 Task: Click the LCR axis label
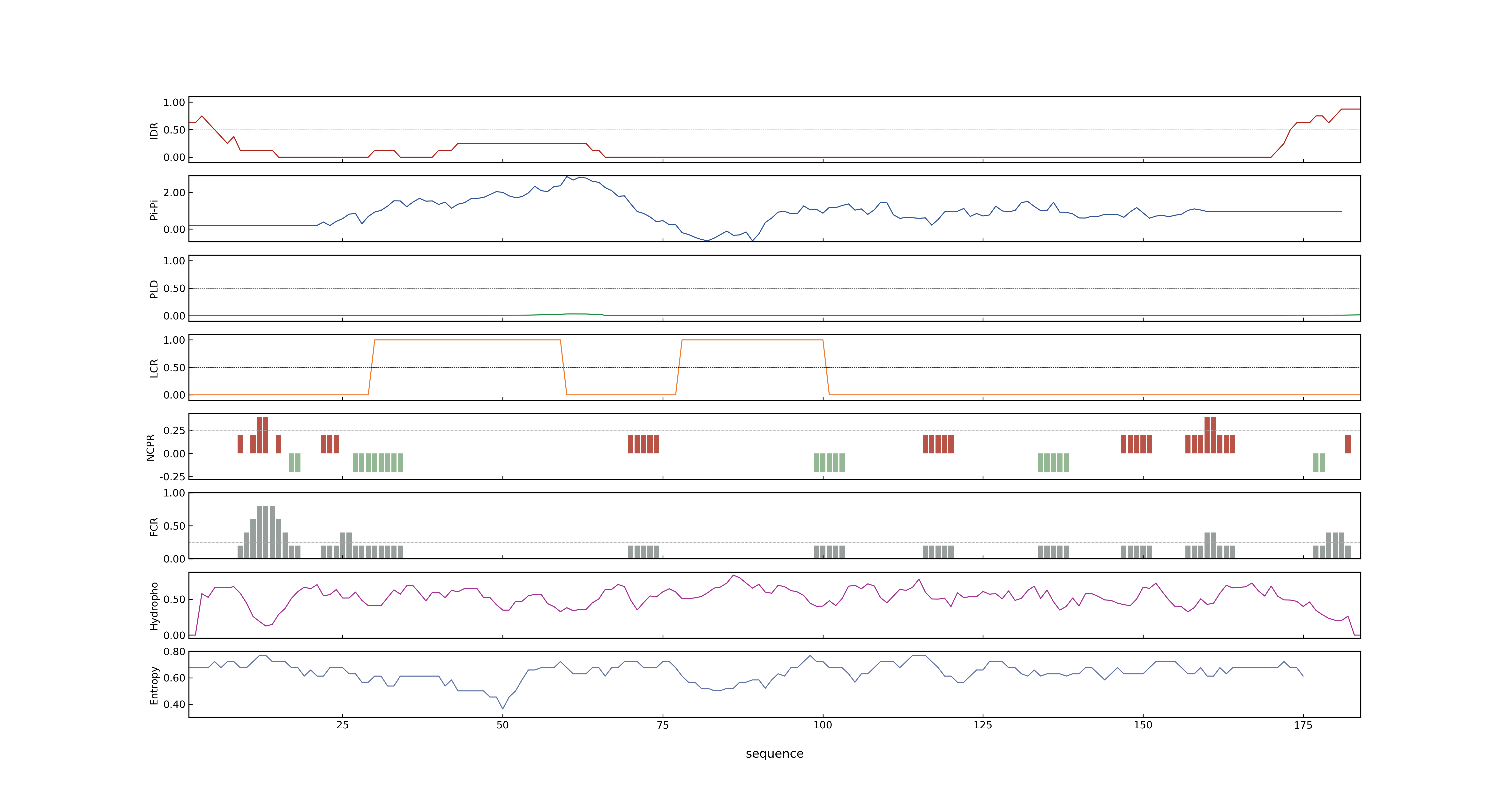point(154,368)
